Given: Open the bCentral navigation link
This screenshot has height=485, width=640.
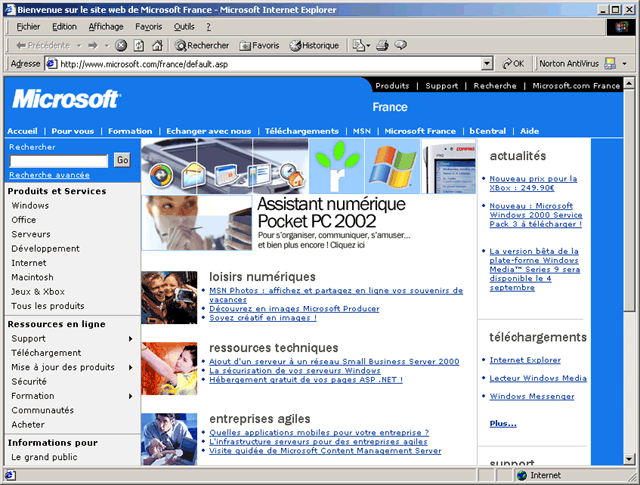Looking at the screenshot, I should 487,131.
